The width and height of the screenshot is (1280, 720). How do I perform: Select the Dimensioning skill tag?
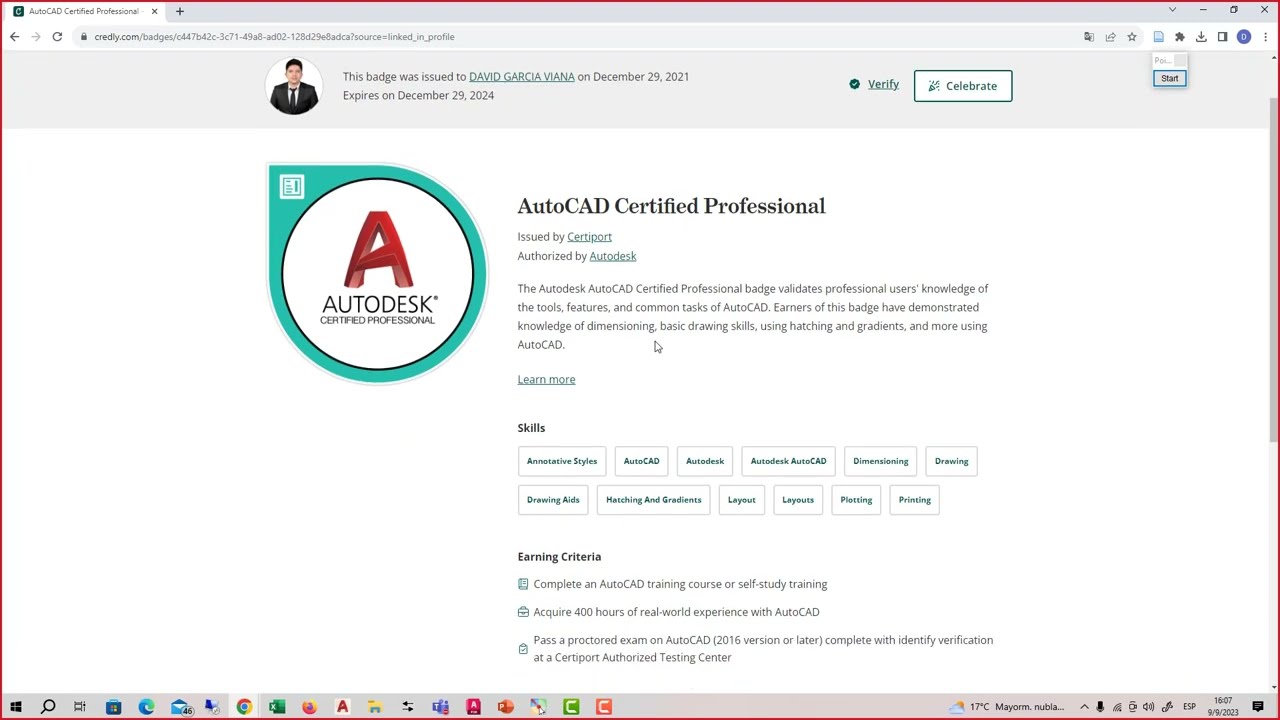click(881, 461)
